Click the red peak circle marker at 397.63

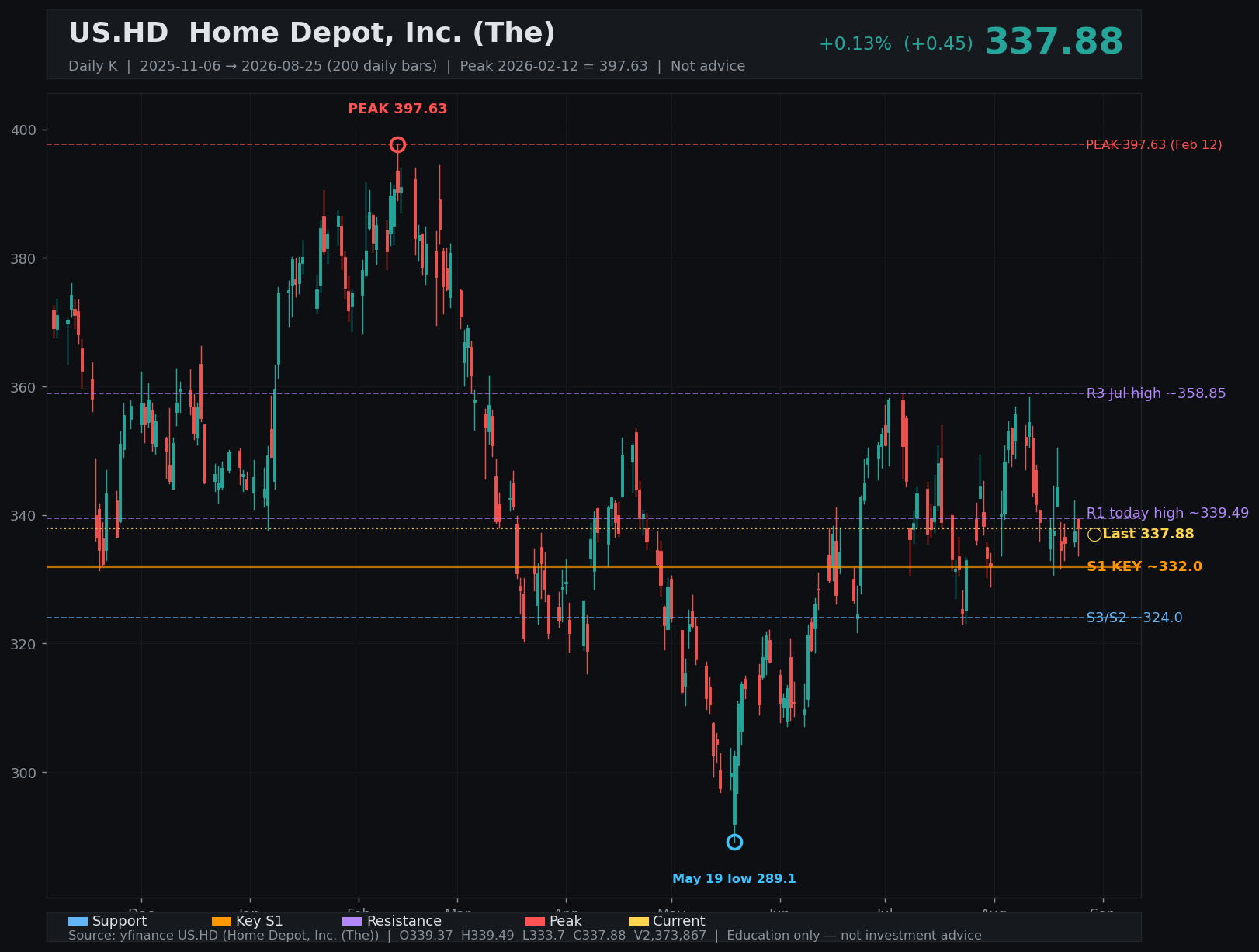coord(397,144)
